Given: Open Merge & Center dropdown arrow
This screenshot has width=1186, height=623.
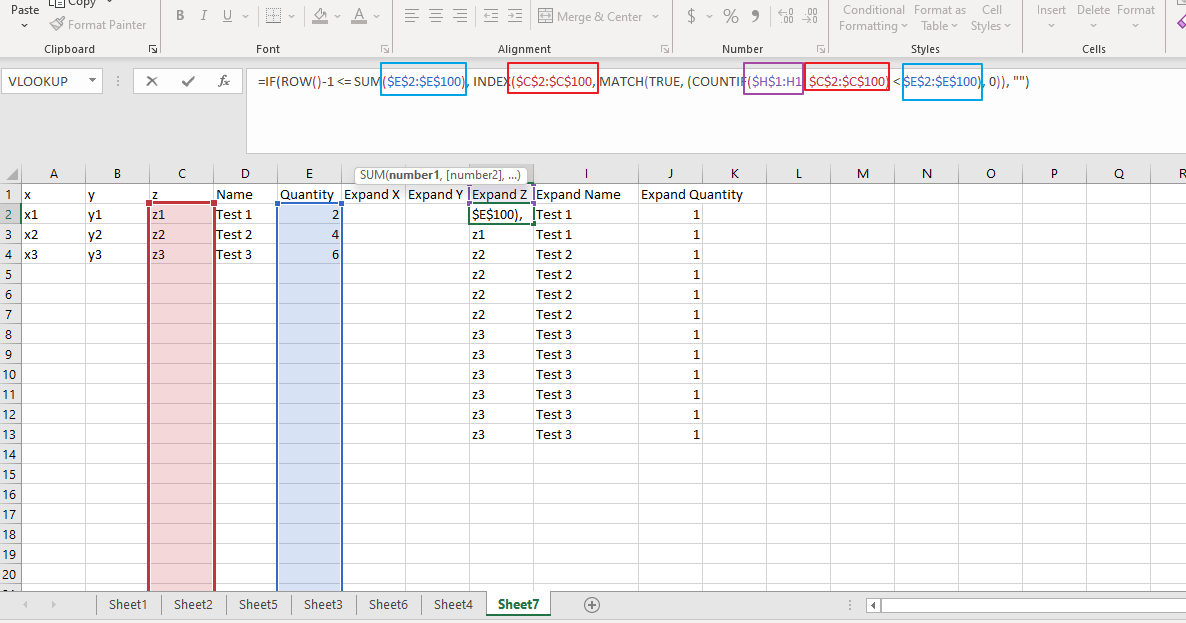Looking at the screenshot, I should click(x=655, y=17).
